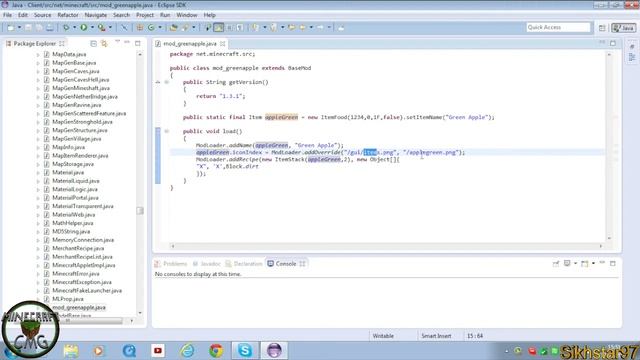Open the Window menu
This screenshot has width=640, height=360.
coord(187,15)
